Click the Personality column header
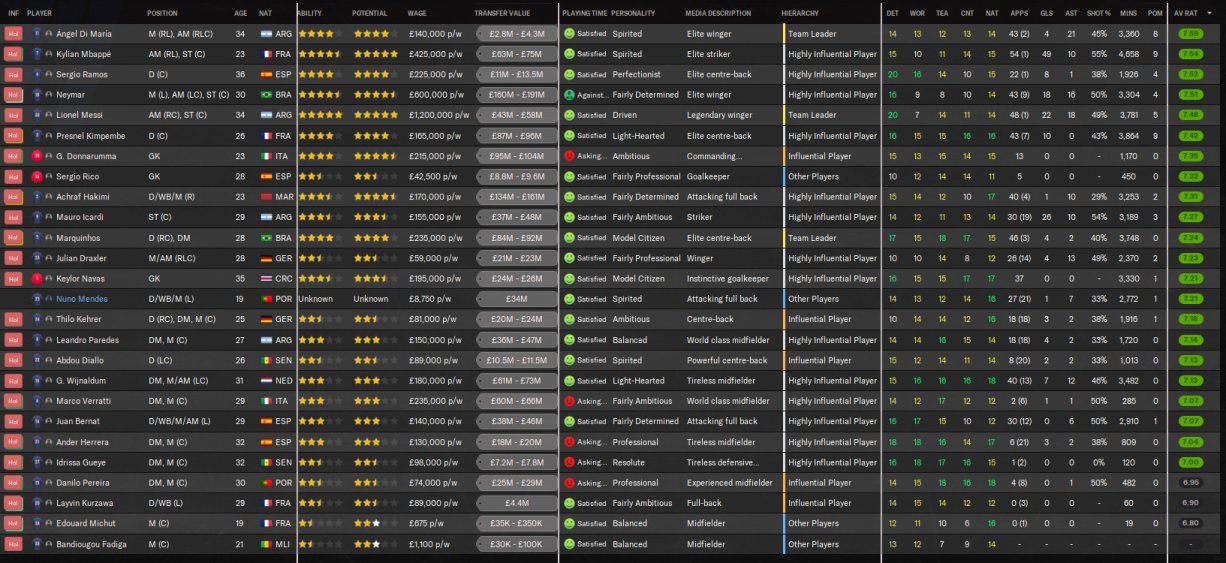1226x563 pixels. point(634,13)
